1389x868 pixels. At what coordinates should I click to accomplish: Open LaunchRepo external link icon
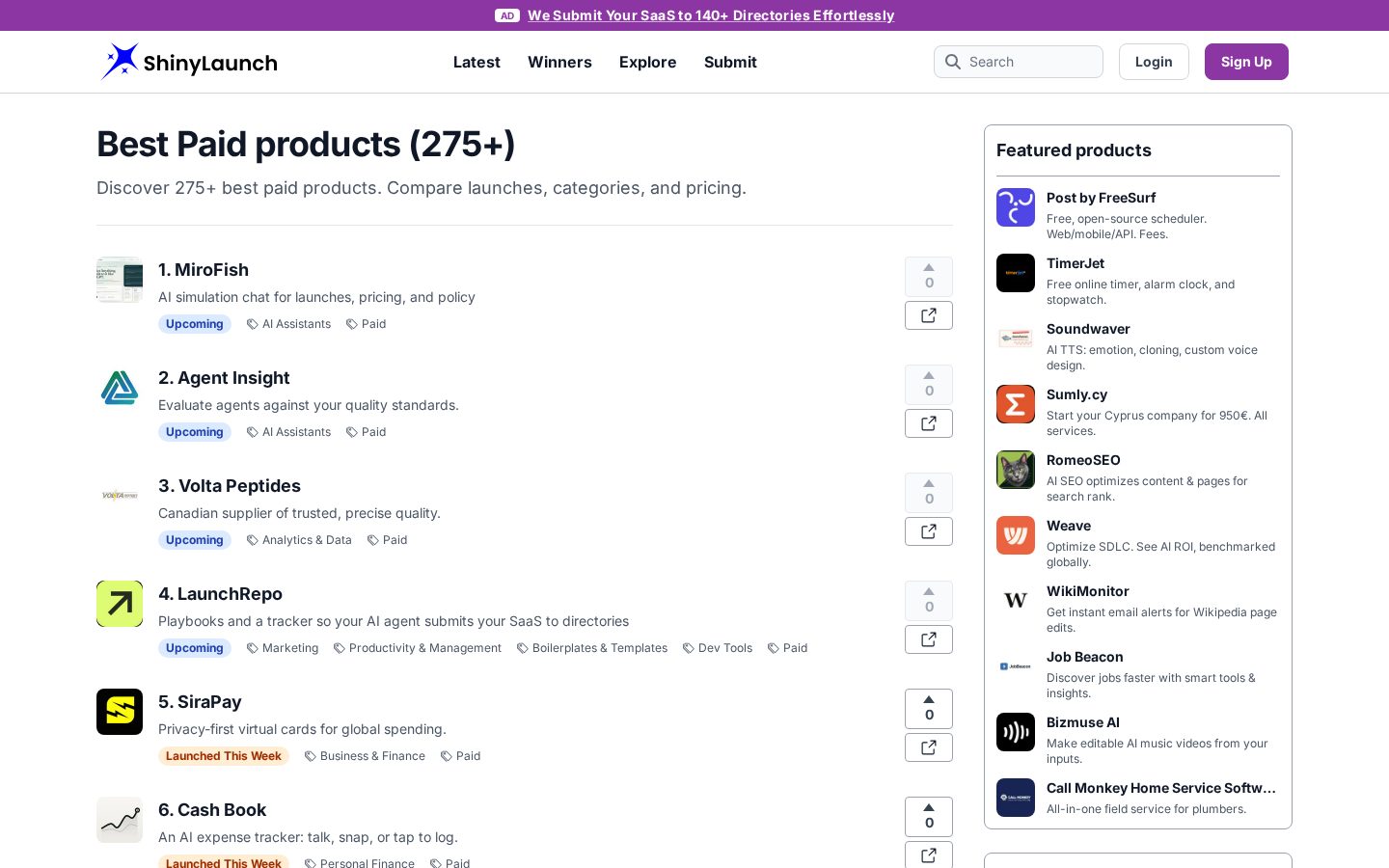point(929,639)
